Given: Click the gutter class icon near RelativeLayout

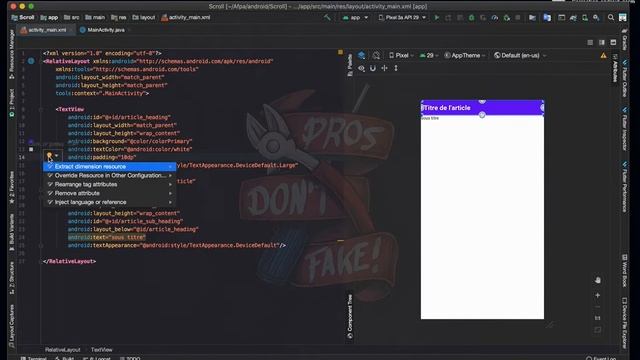Looking at the screenshot, I should click(31, 61).
